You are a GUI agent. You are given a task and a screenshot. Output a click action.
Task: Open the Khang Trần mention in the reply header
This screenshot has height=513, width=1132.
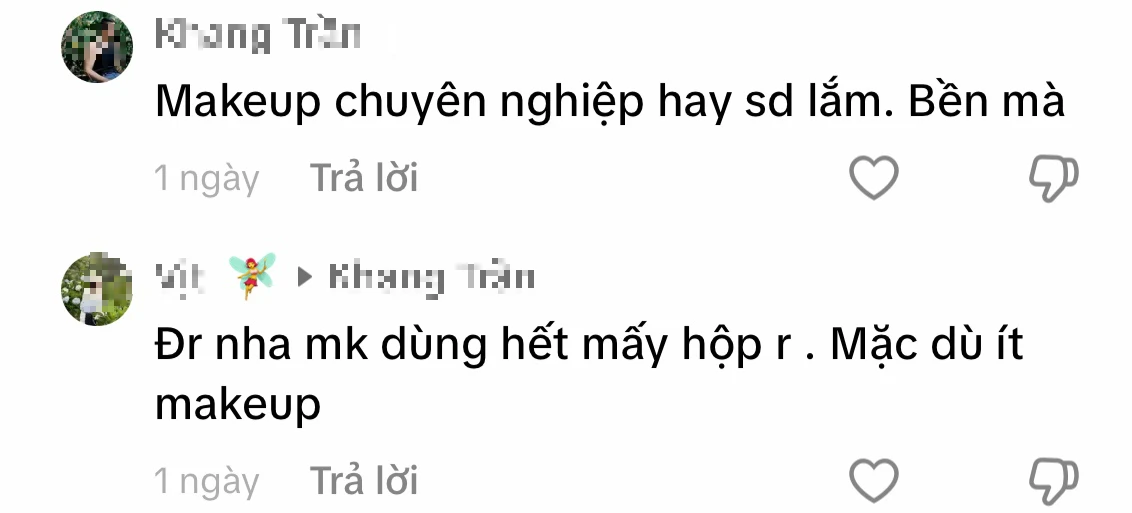tap(431, 278)
